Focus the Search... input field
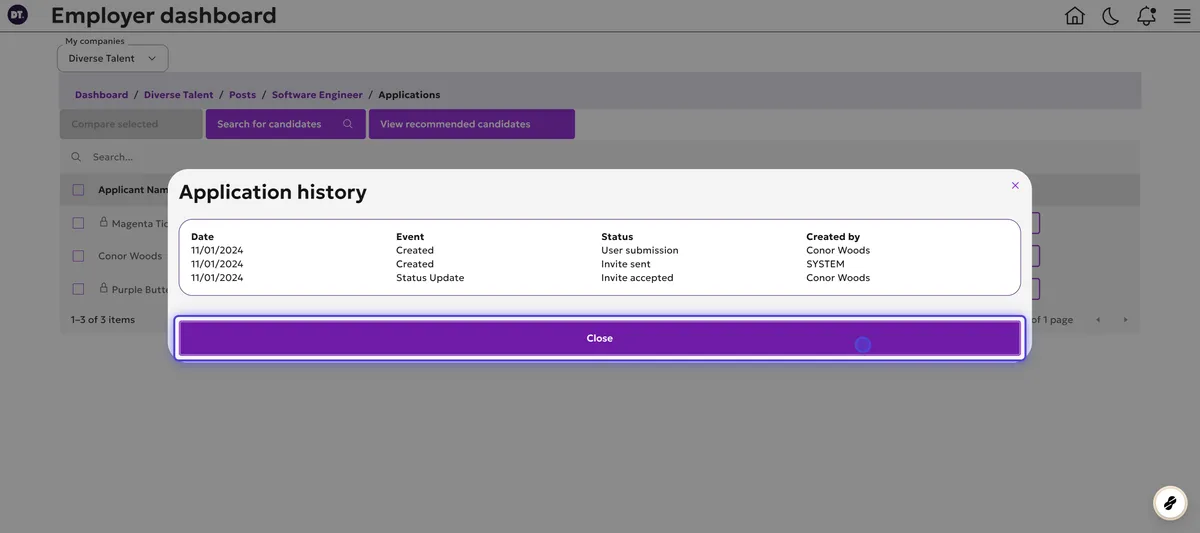1200x533 pixels. coord(600,157)
